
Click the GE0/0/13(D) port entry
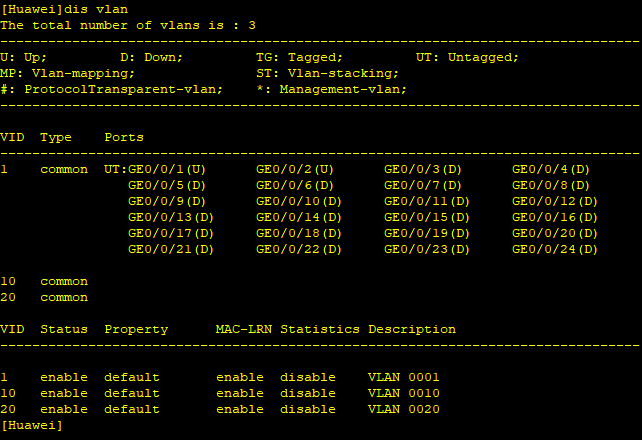[171, 217]
